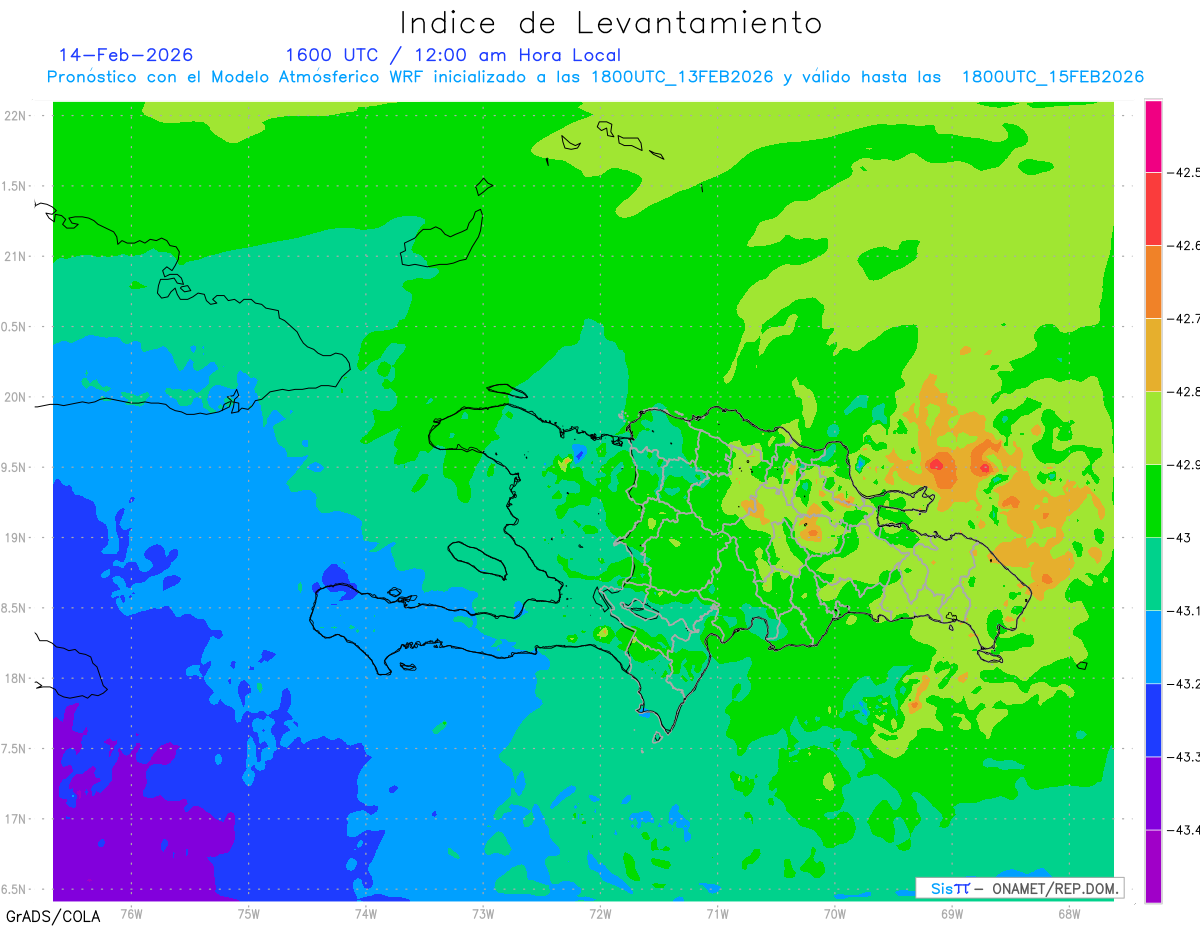This screenshot has height=927, width=1200.
Task: Click the '21N' latitude label
Action: [15, 257]
